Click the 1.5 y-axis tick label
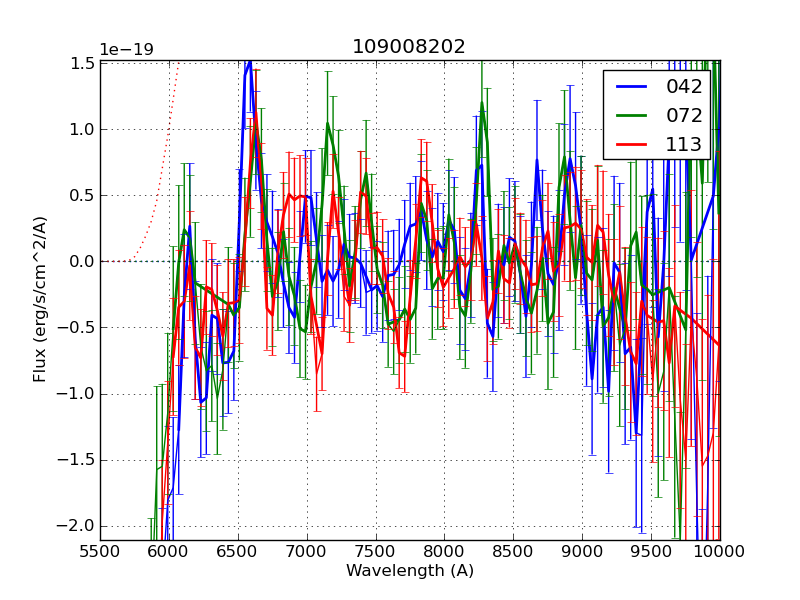Image resolution: width=800 pixels, height=600 pixels. (83, 63)
